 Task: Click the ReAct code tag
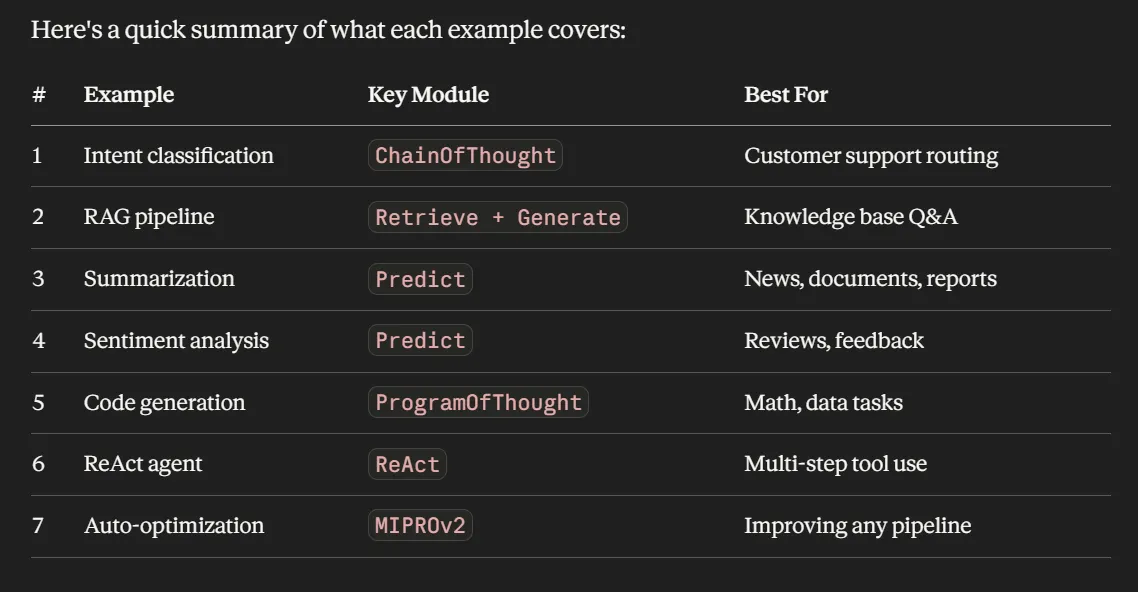tap(407, 464)
